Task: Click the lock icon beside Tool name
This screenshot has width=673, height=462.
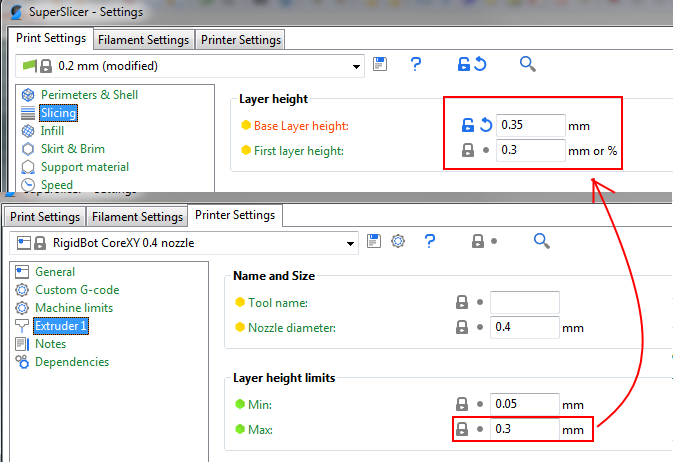Action: (462, 302)
